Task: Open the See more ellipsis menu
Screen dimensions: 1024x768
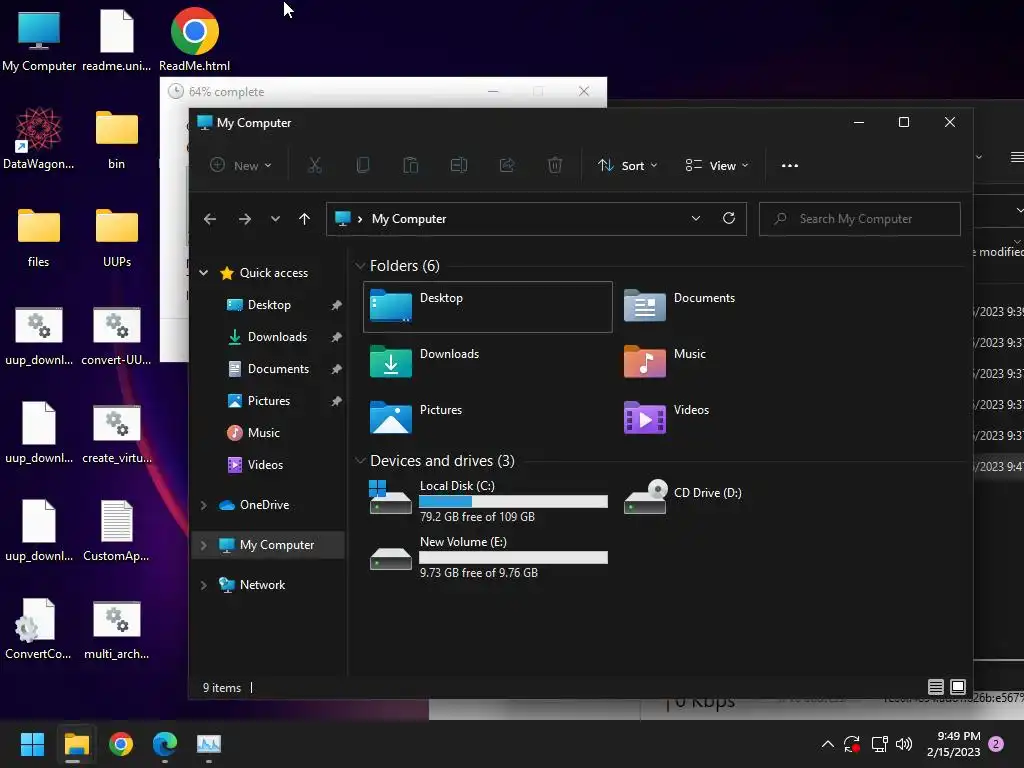Action: point(790,165)
